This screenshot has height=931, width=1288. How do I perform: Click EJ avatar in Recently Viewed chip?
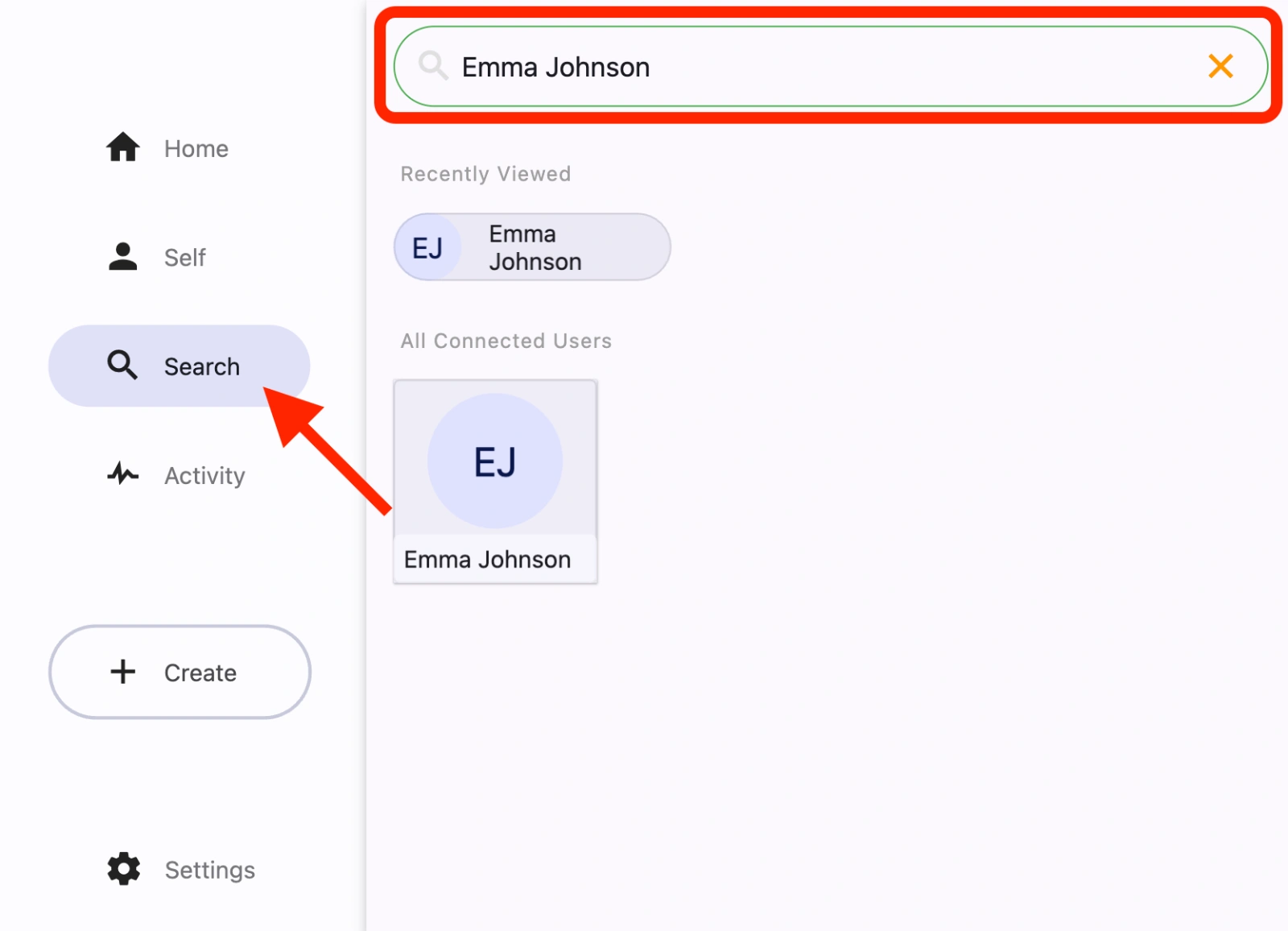click(x=427, y=248)
